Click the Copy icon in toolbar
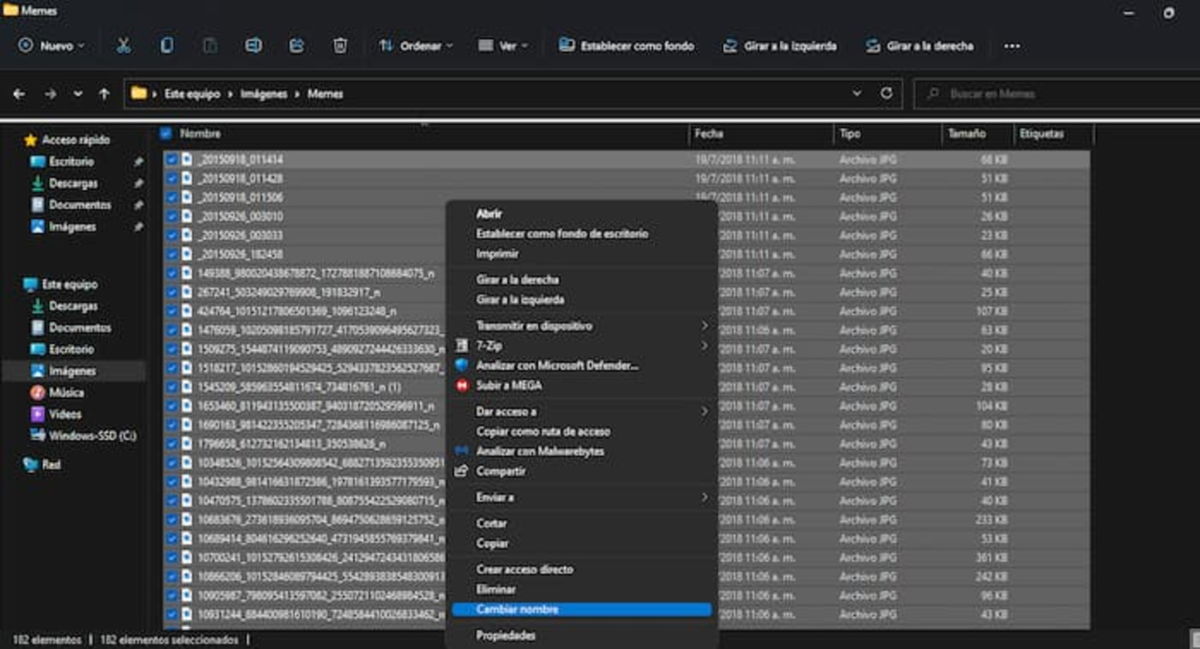Image resolution: width=1200 pixels, height=649 pixels. click(x=167, y=46)
